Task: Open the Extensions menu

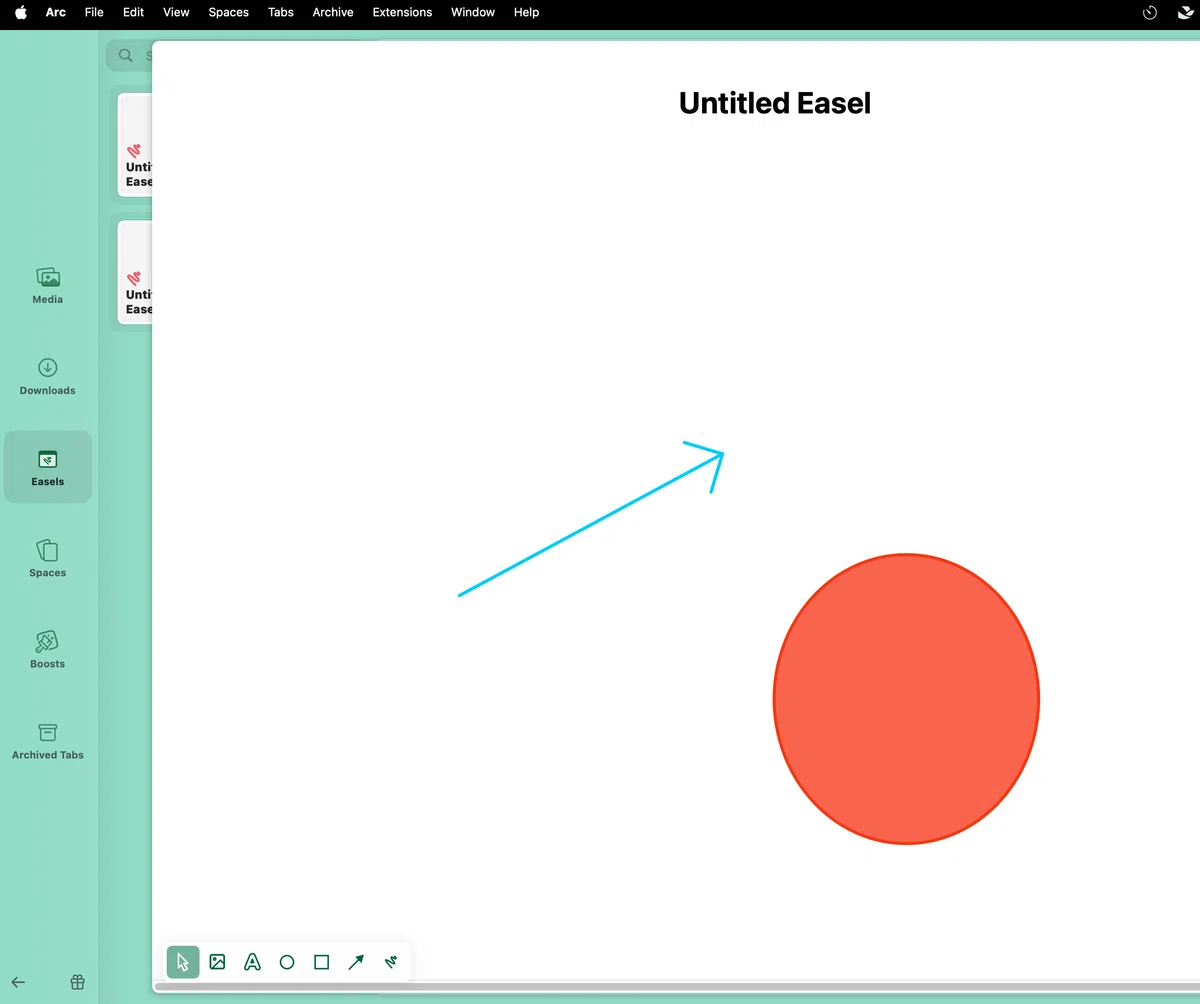Action: tap(402, 12)
